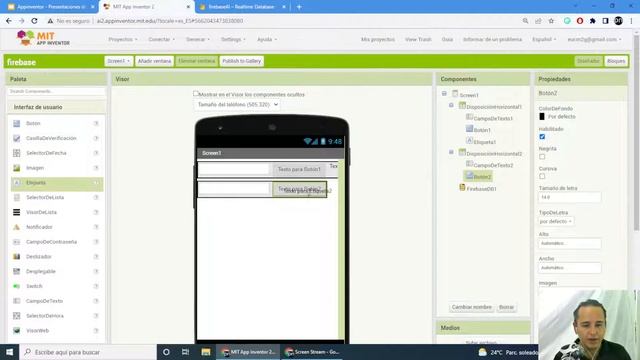
Task: Switch to the Firebase Realtime Database tab
Action: pyautogui.click(x=243, y=7)
